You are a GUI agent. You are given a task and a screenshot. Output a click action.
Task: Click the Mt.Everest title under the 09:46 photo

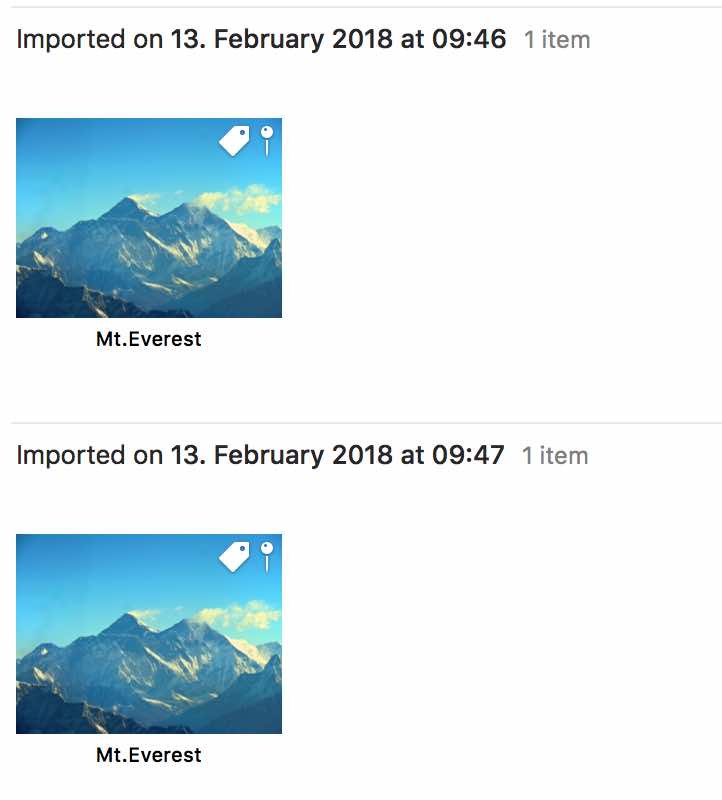point(148,339)
